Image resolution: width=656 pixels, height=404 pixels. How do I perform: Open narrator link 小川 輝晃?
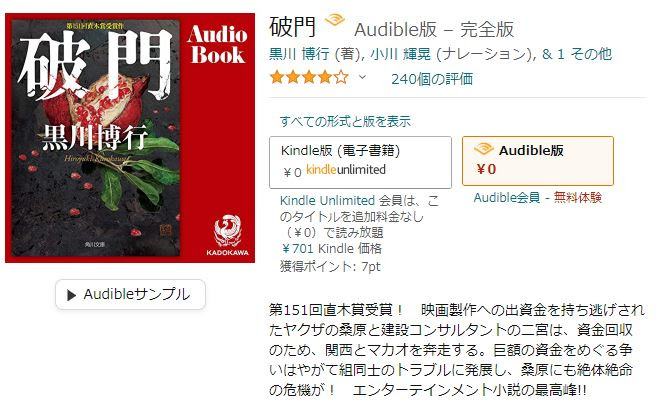pyautogui.click(x=400, y=54)
